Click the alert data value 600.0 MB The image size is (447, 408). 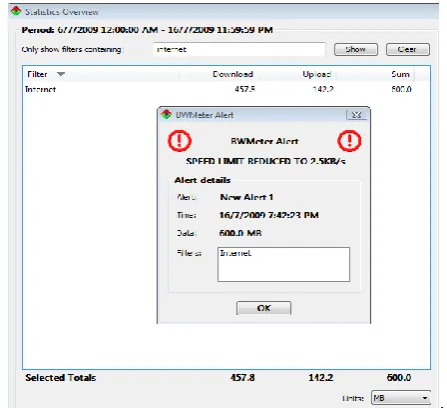coord(240,233)
